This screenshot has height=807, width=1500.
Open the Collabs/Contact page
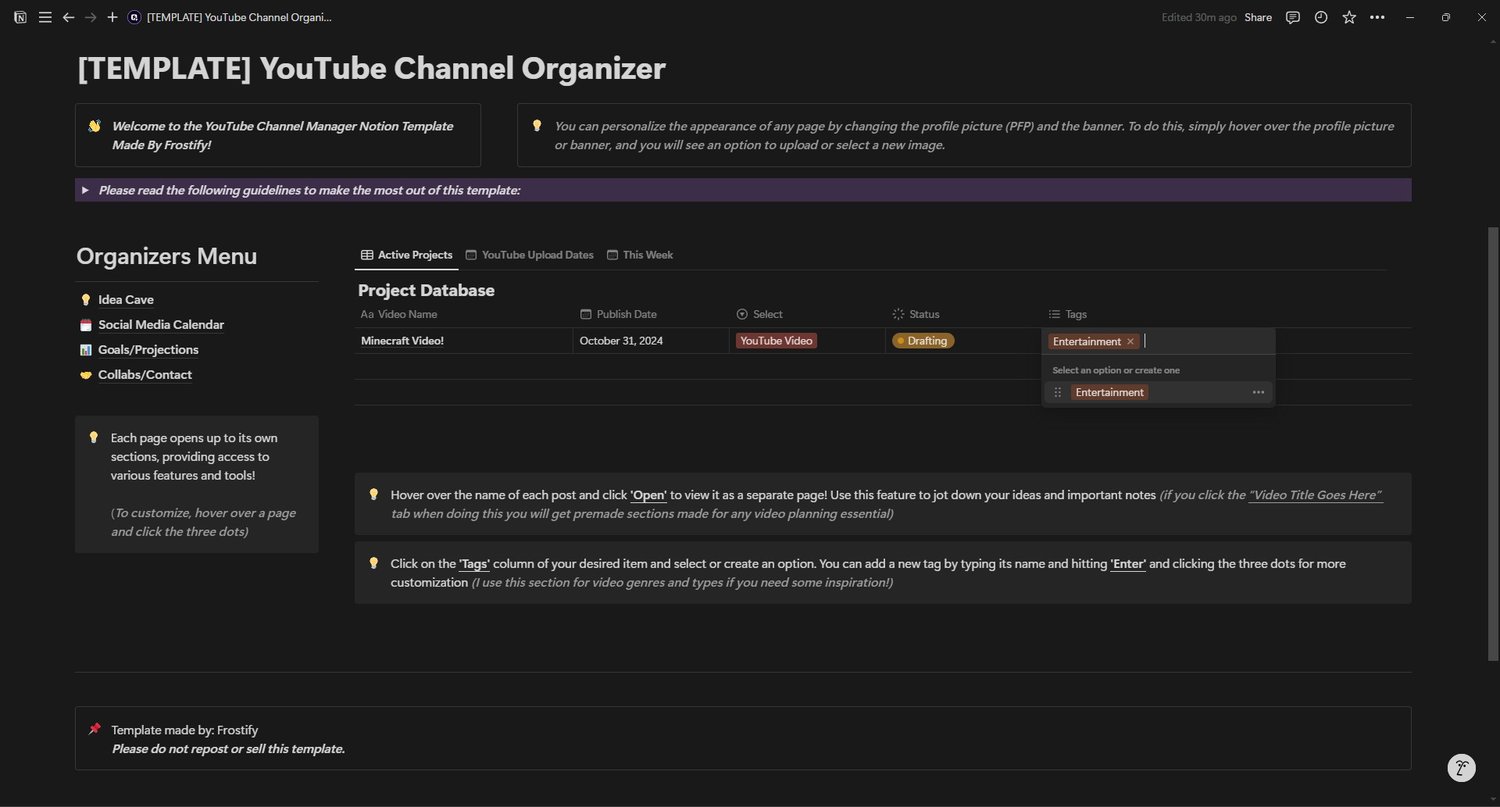coord(145,375)
